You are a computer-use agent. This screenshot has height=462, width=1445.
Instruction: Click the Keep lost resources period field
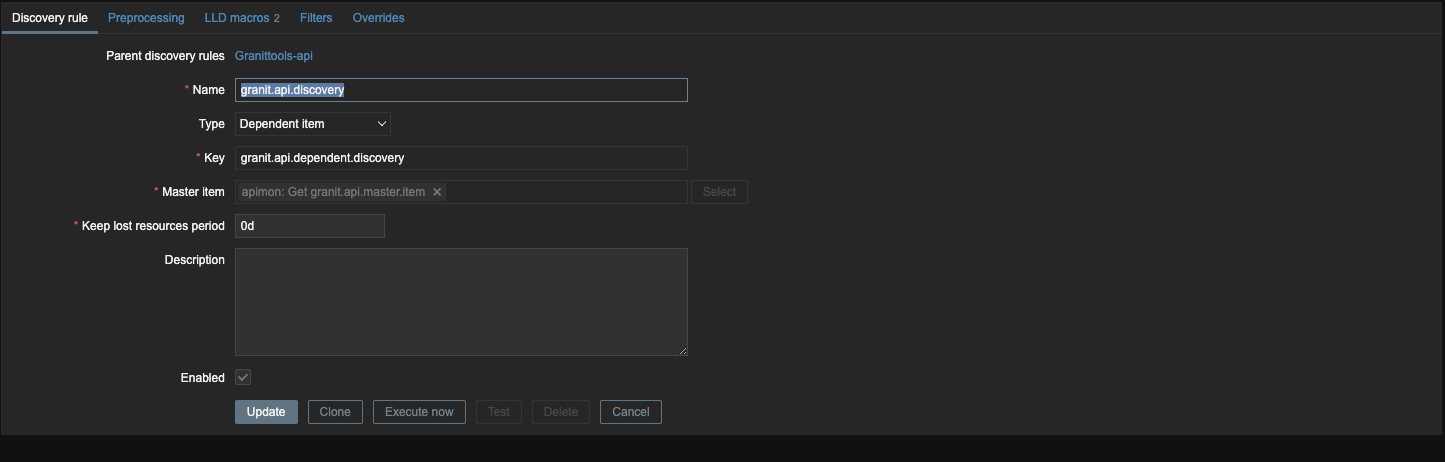click(x=310, y=226)
